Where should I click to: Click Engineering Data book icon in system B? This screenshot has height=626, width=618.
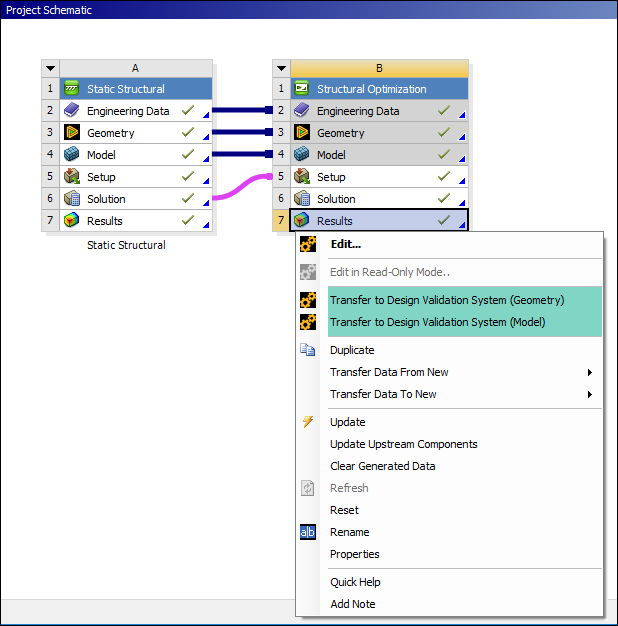tap(302, 110)
